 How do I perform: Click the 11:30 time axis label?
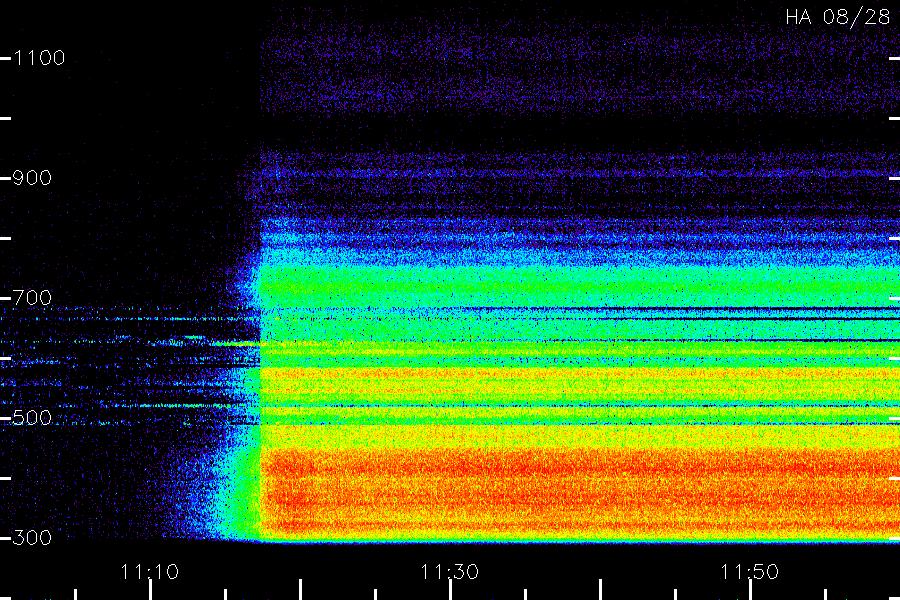coord(449,572)
